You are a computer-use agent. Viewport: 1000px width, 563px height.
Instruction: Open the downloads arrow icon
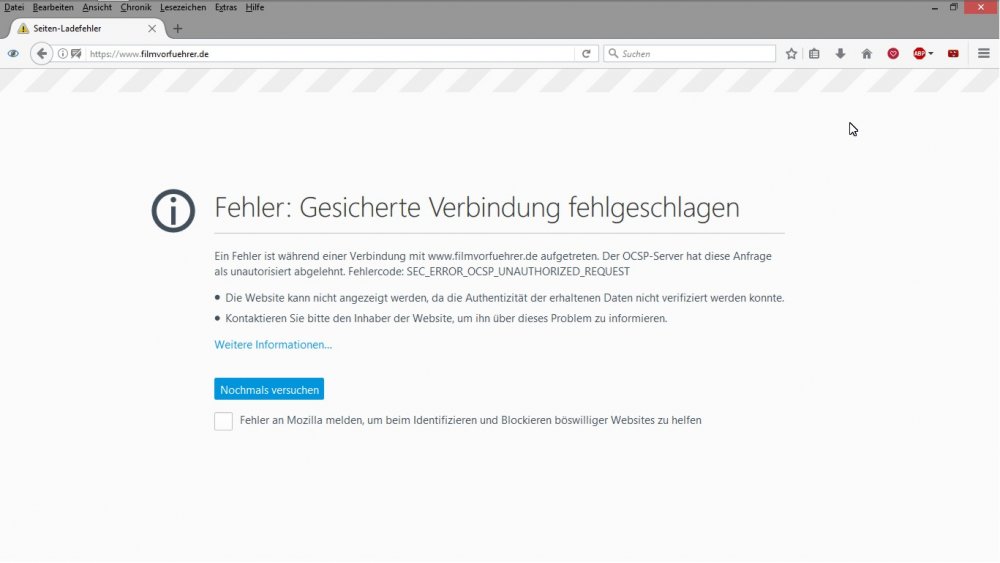tap(840, 54)
